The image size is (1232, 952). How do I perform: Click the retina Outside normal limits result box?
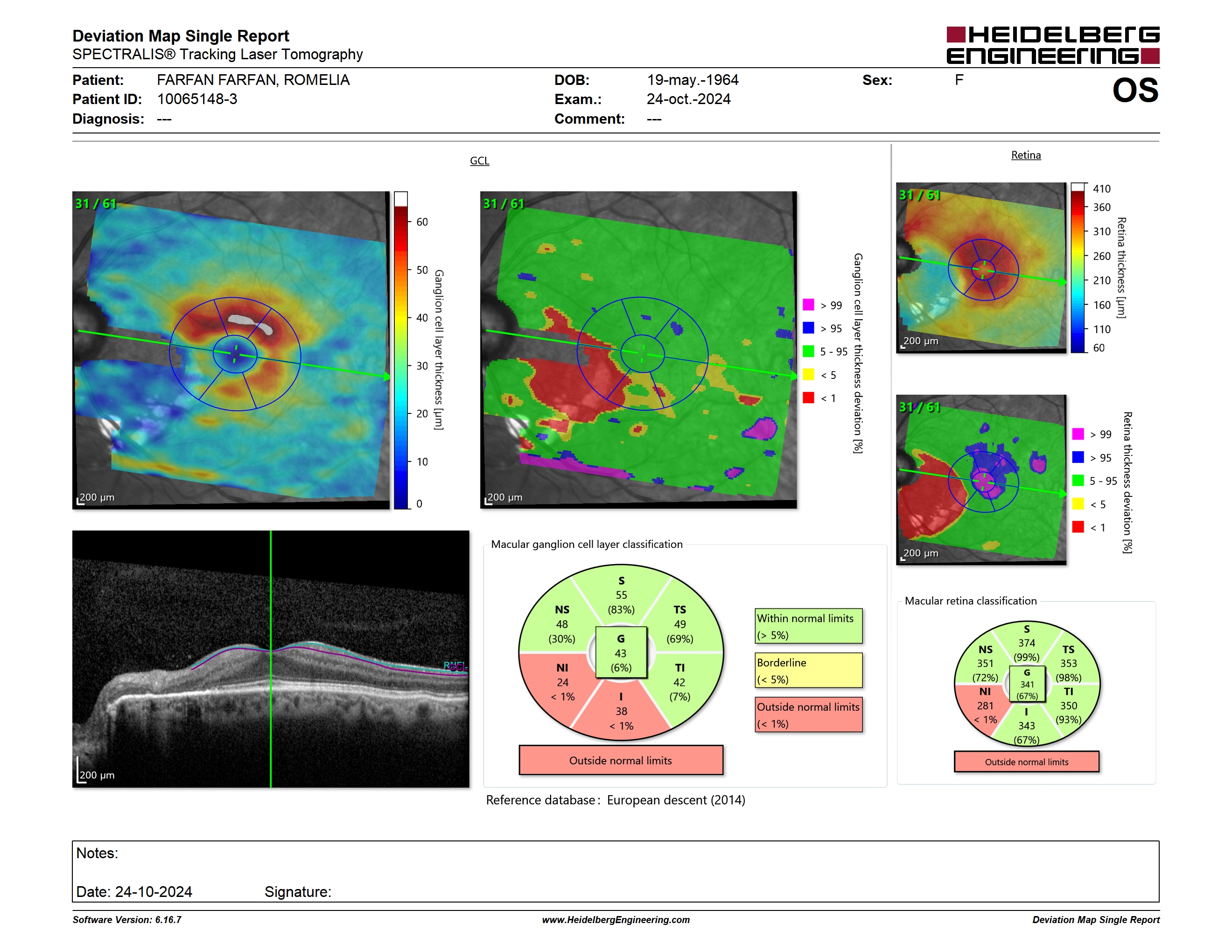[x=1026, y=762]
